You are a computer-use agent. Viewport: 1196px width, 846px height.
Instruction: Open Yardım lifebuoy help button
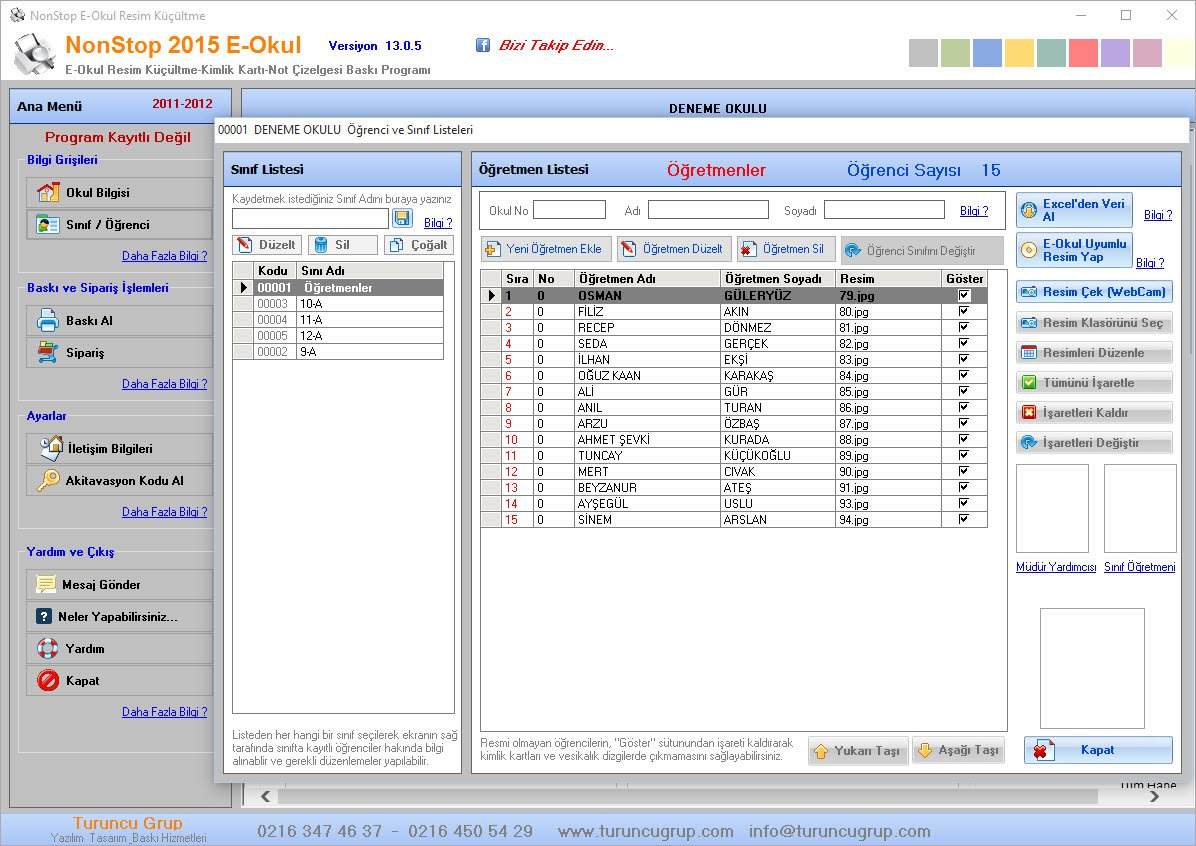click(x=120, y=648)
